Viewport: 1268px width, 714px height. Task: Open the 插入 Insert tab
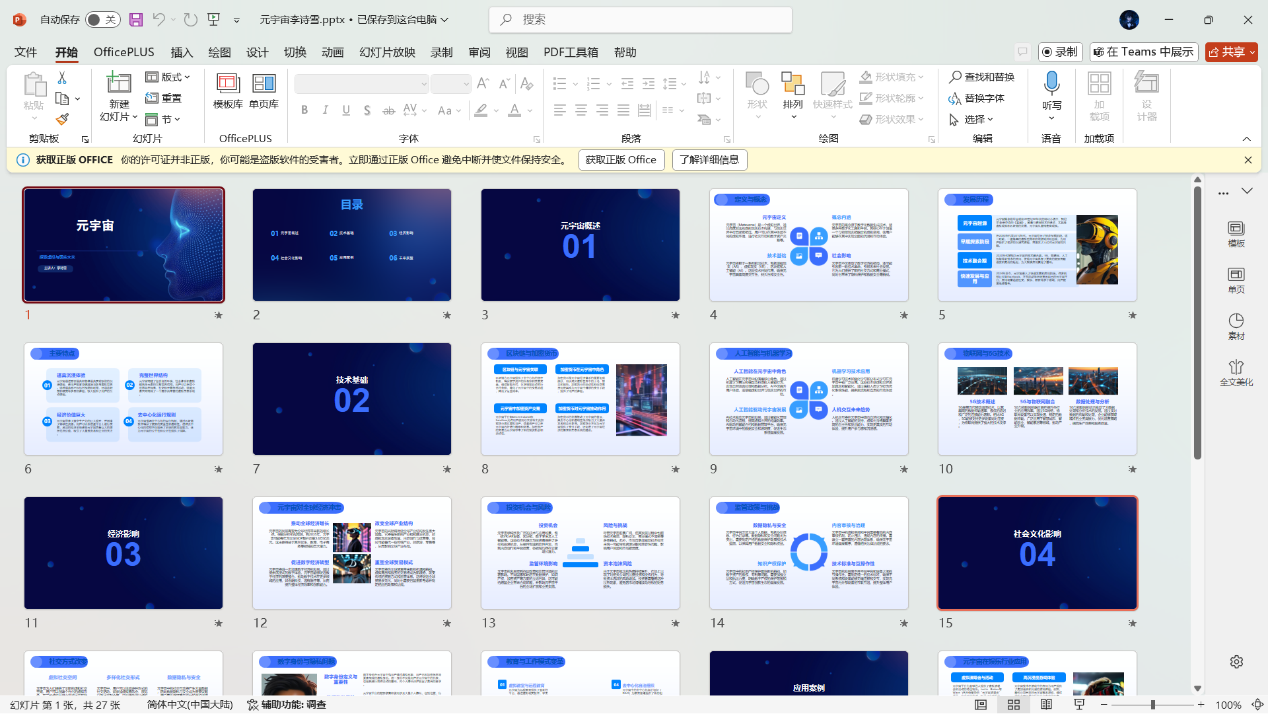[x=182, y=52]
